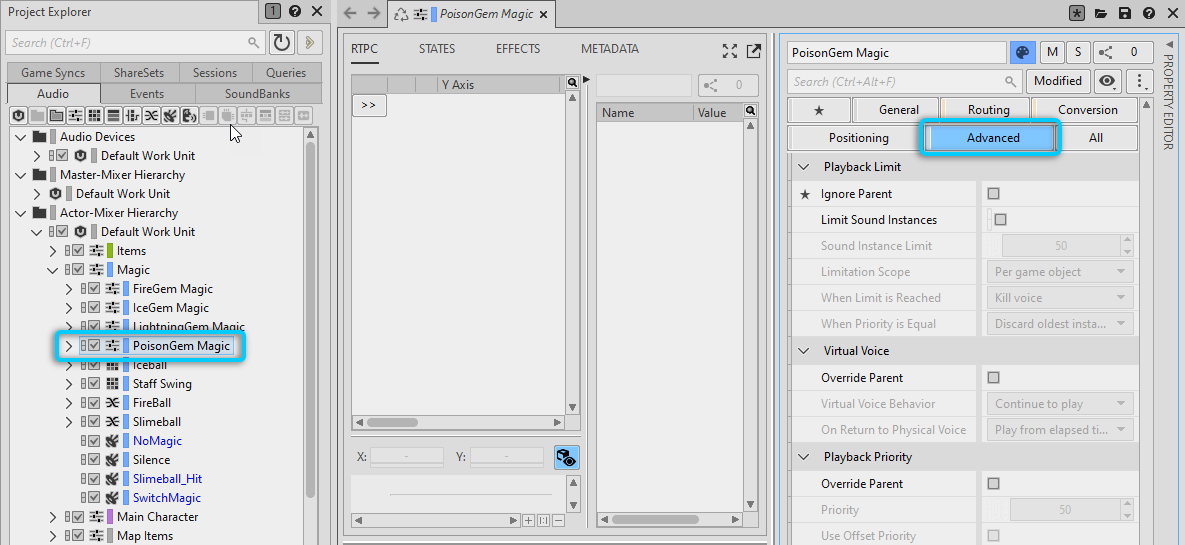Check Ignore Parent under Playback Limit
1185x545 pixels.
(993, 194)
